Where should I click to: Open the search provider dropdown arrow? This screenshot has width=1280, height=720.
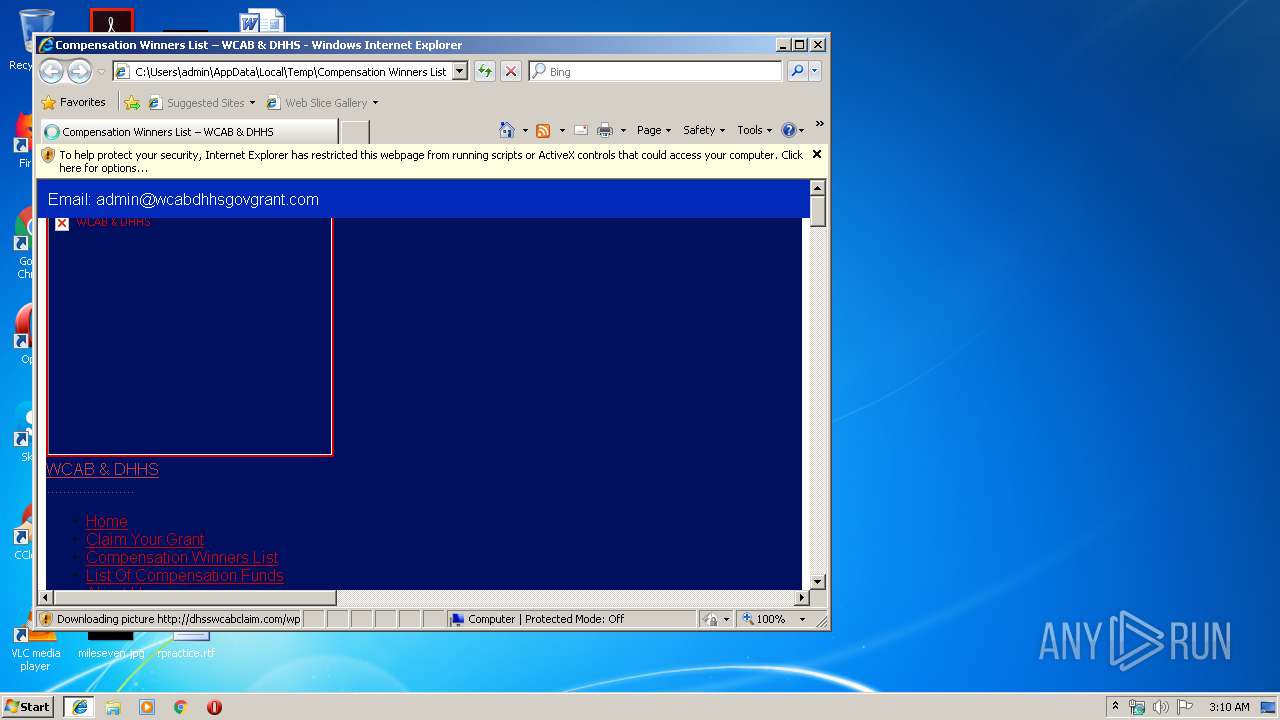coord(815,71)
